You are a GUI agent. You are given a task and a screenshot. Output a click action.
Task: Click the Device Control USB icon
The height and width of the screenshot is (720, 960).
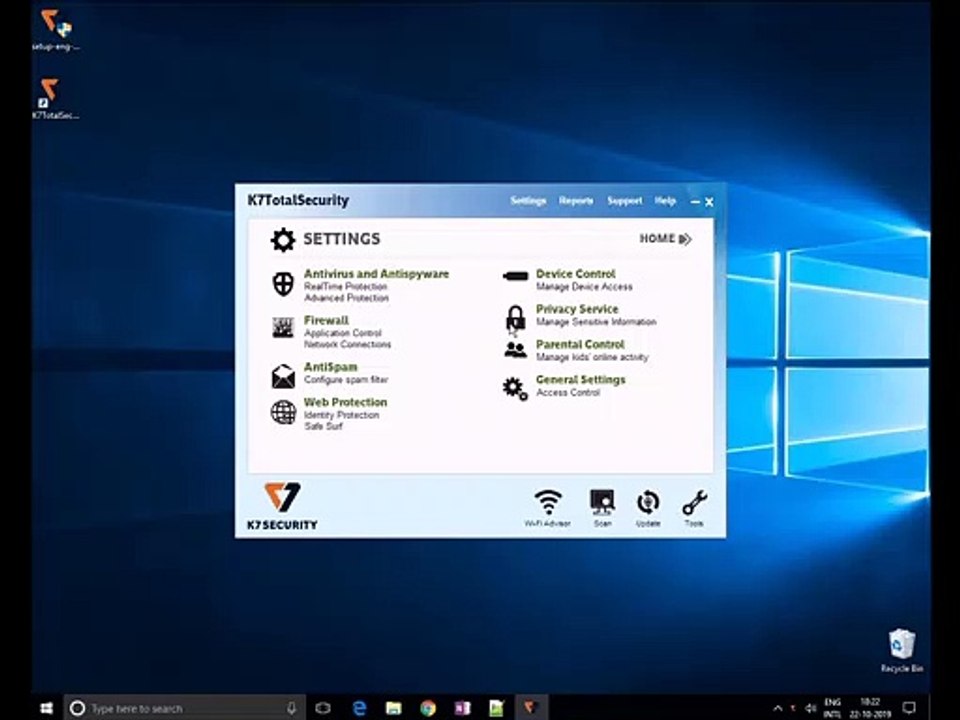point(515,276)
